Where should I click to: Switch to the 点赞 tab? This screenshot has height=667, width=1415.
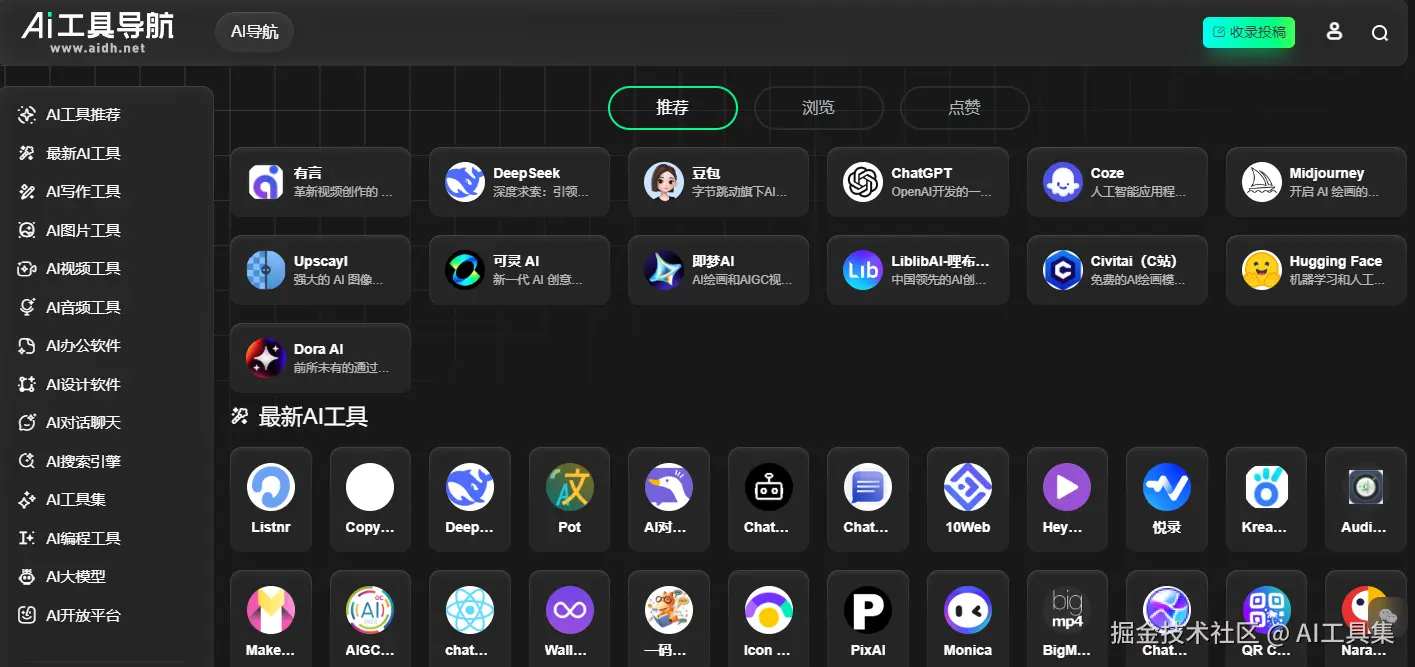coord(964,108)
